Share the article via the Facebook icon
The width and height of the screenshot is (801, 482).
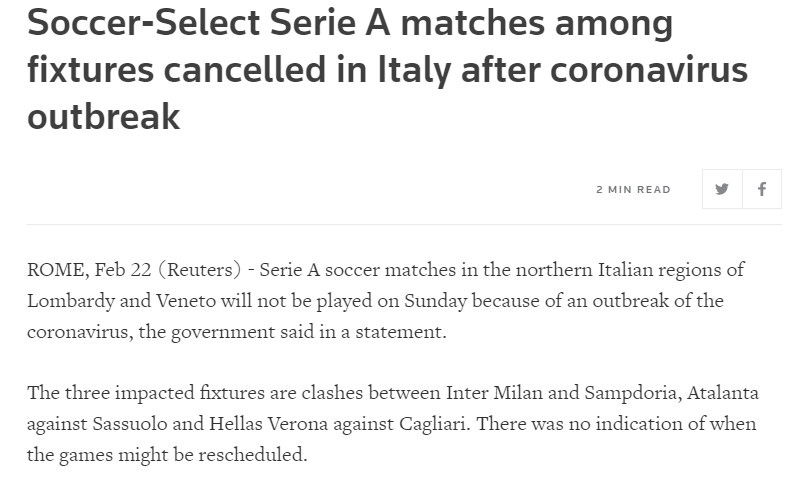click(762, 189)
